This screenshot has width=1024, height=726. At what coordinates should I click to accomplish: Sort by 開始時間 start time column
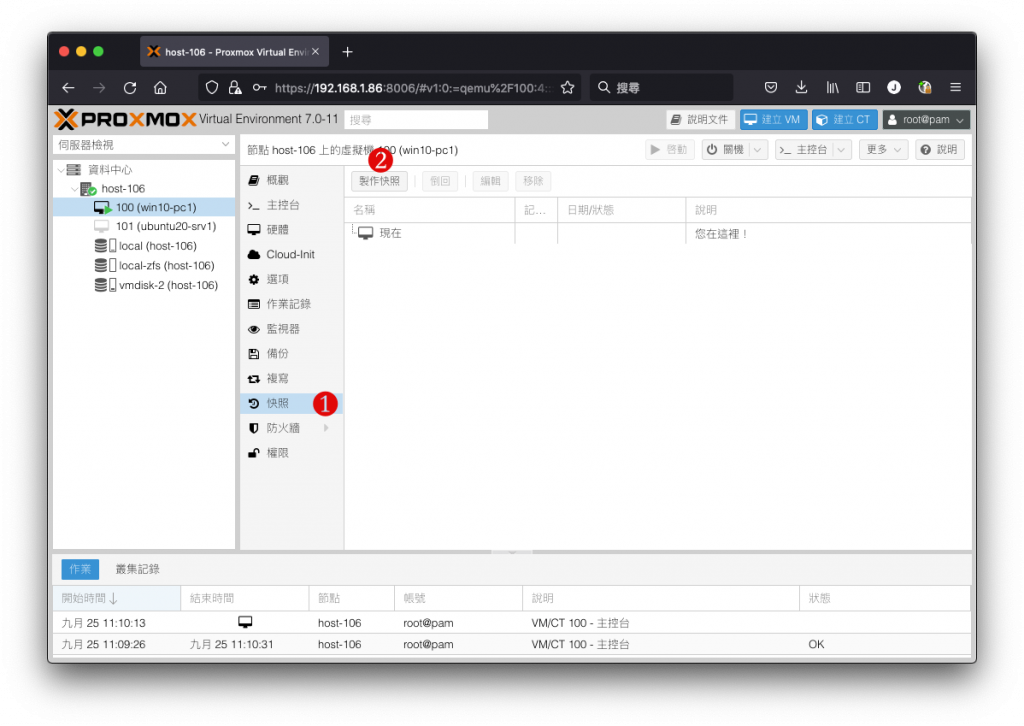coord(116,598)
